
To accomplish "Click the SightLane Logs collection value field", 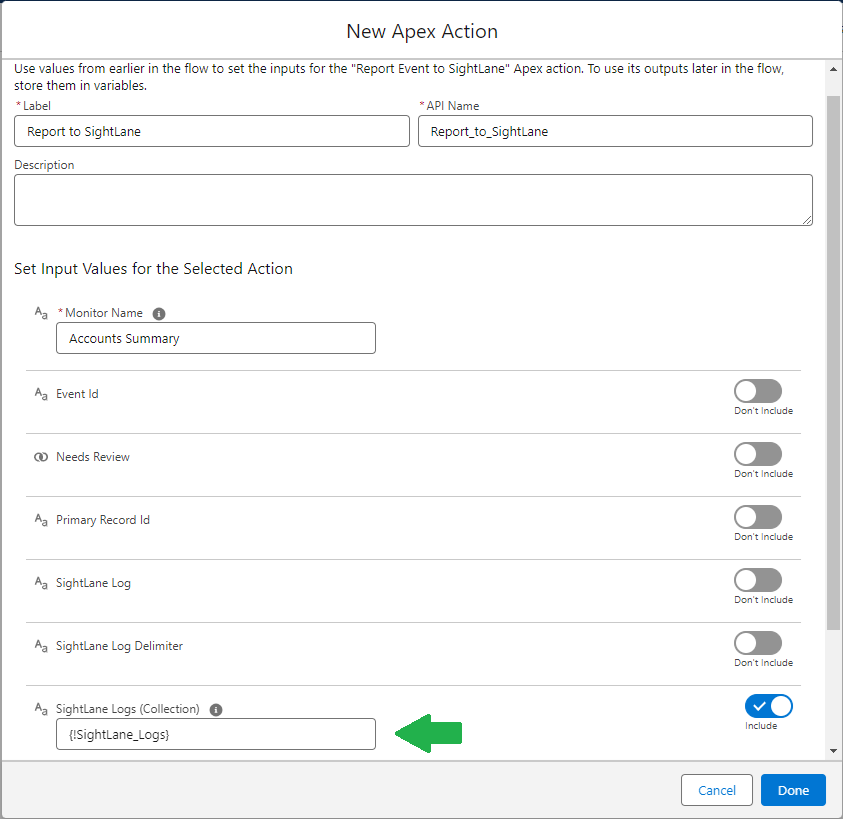I will point(216,734).
